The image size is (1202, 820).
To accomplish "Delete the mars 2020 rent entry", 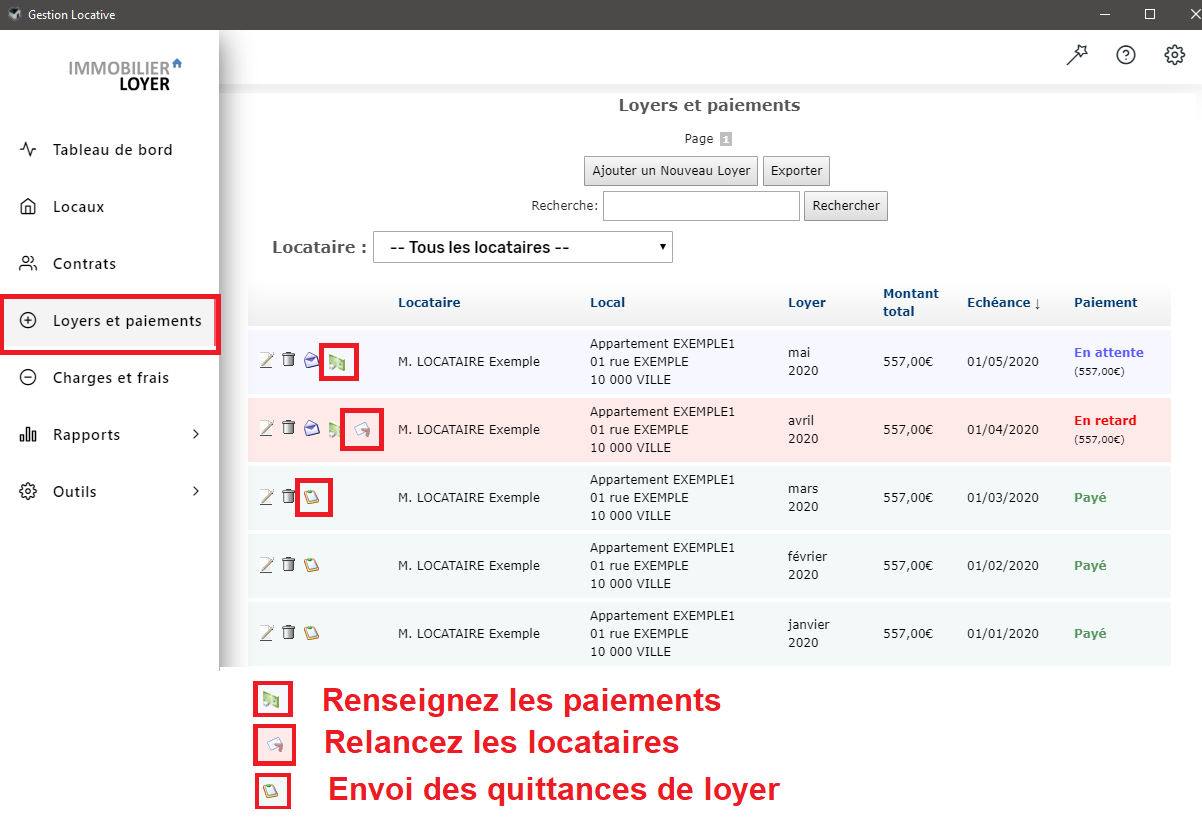I will pyautogui.click(x=288, y=495).
